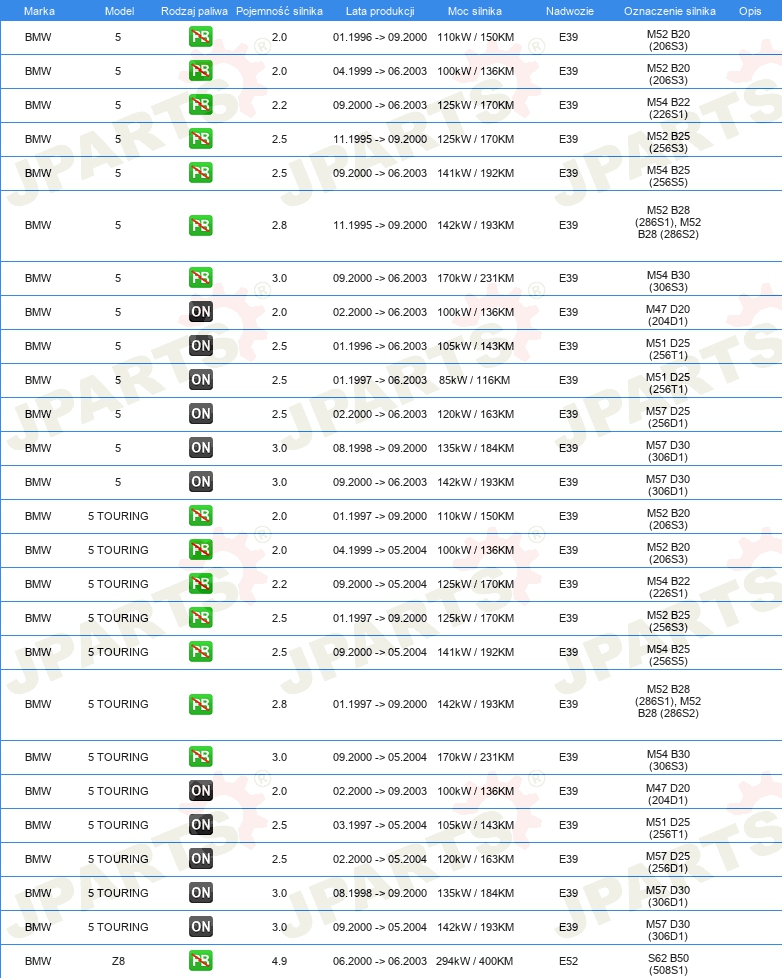Select E39 in the 85kW / 116KM row
The width and height of the screenshot is (782, 978).
568,380
